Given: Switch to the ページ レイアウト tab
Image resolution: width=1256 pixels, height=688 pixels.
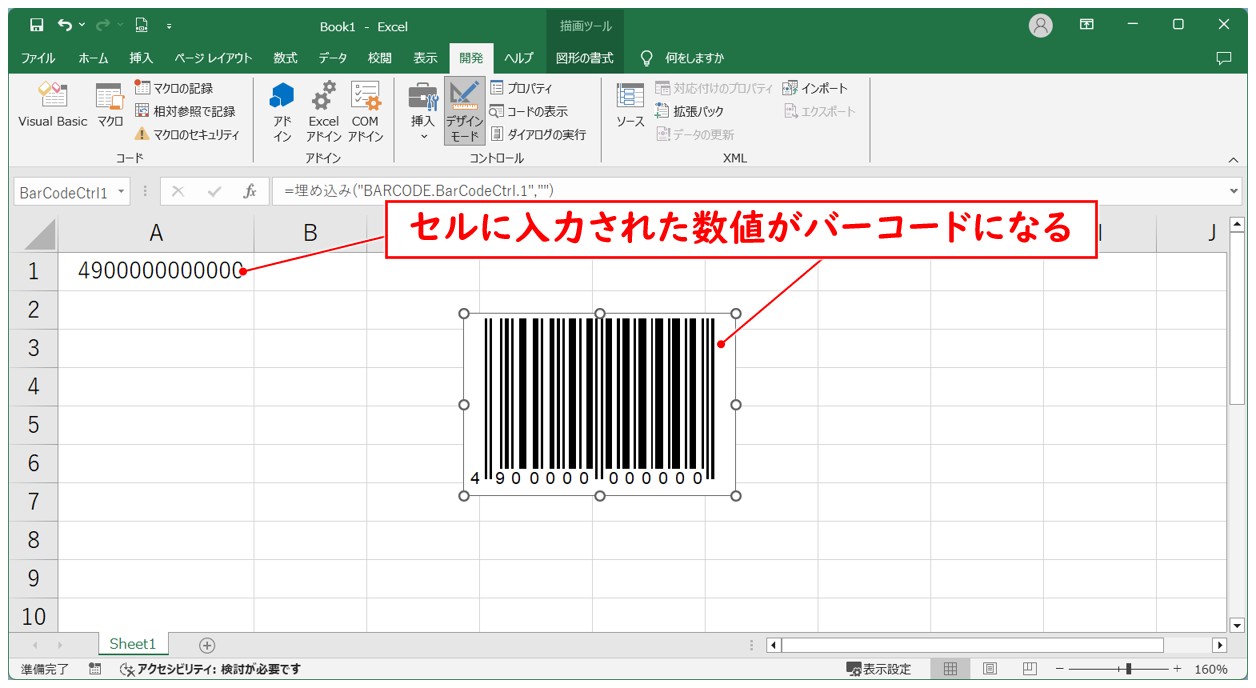Looking at the screenshot, I should point(213,58).
